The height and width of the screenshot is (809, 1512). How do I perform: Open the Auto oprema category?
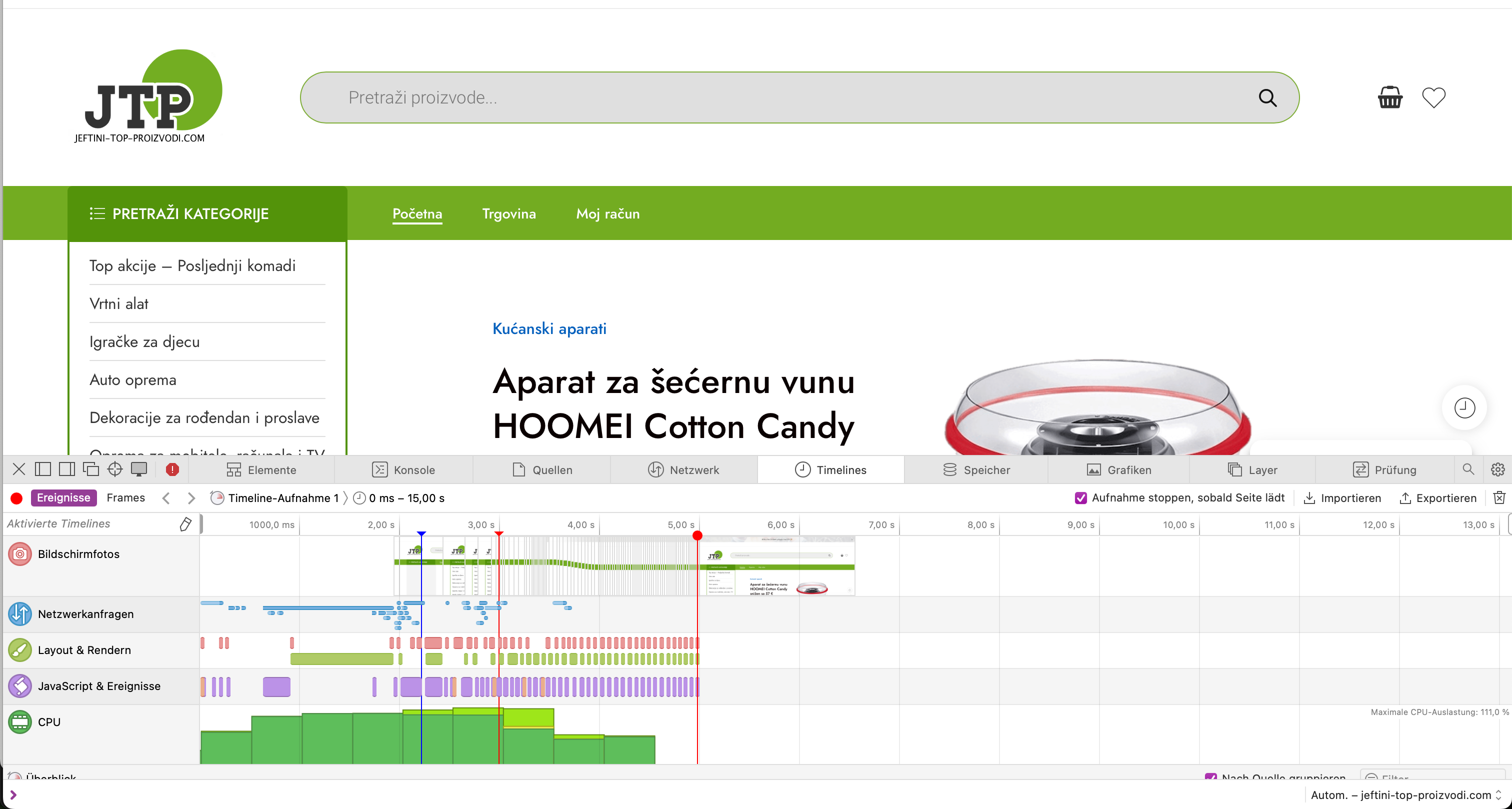pyautogui.click(x=132, y=380)
